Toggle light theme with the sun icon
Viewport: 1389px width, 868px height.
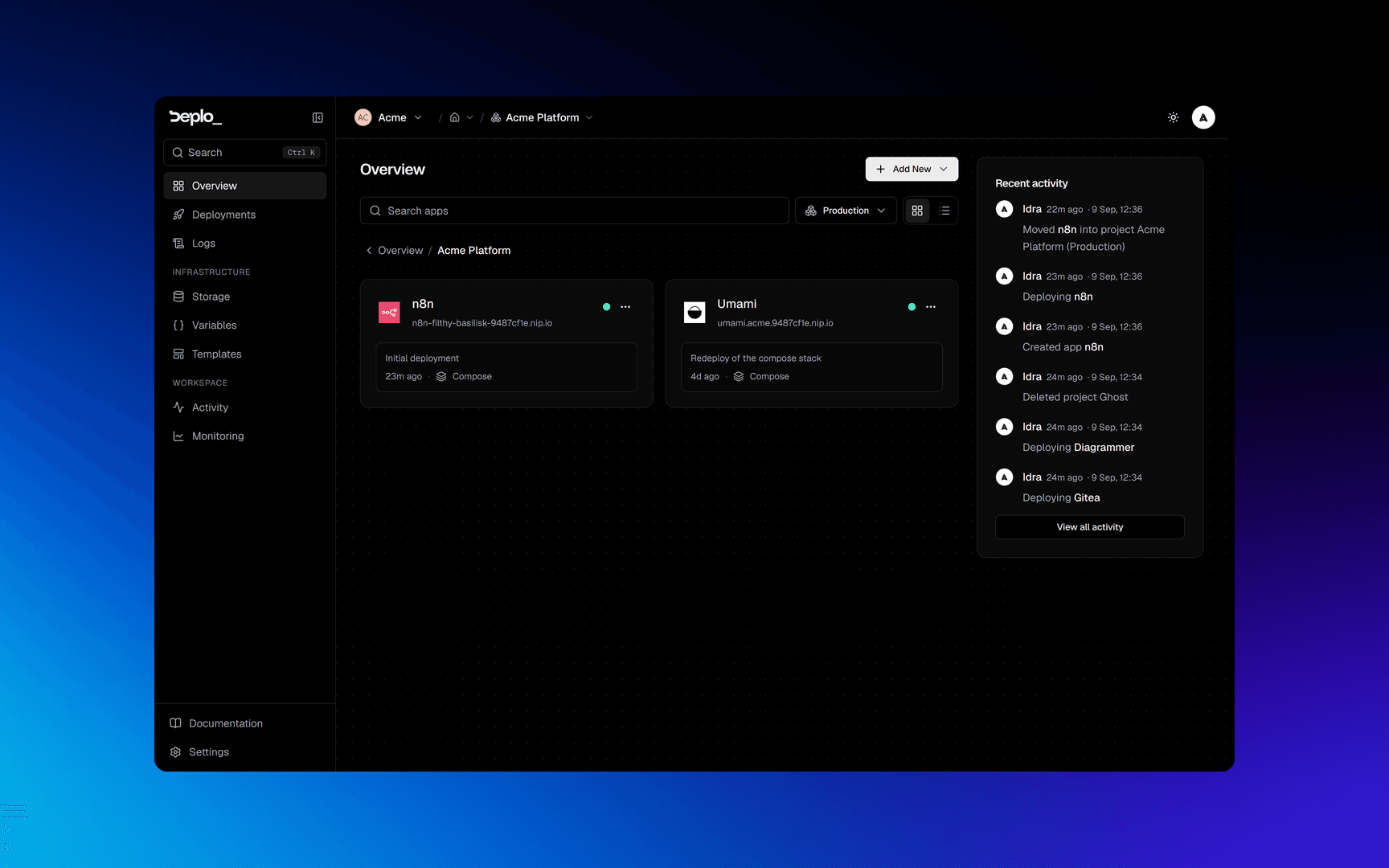pyautogui.click(x=1173, y=117)
